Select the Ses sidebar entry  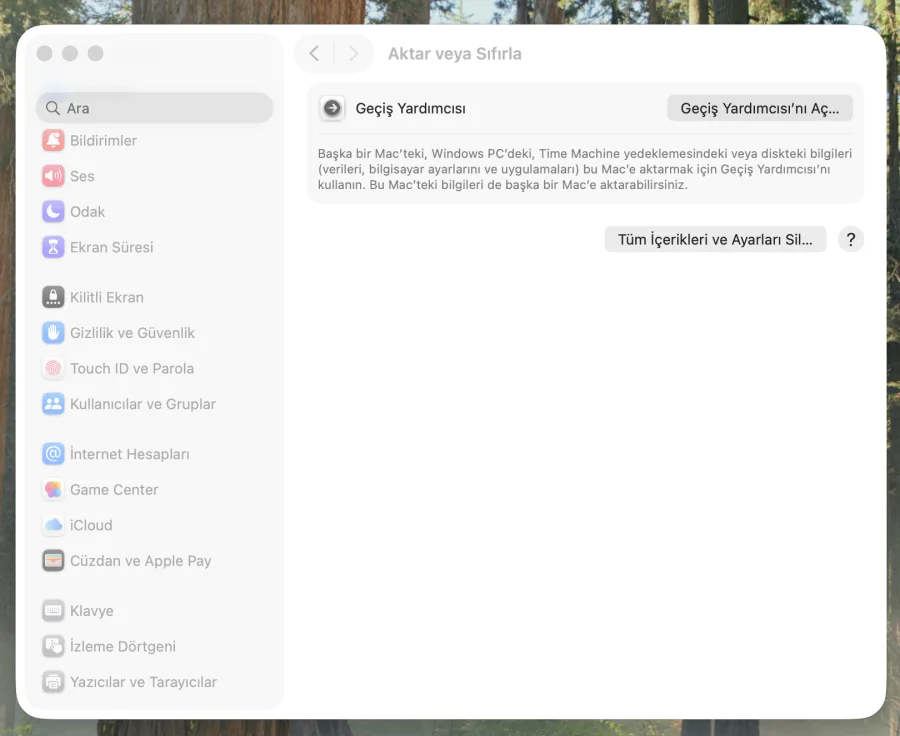tap(82, 176)
